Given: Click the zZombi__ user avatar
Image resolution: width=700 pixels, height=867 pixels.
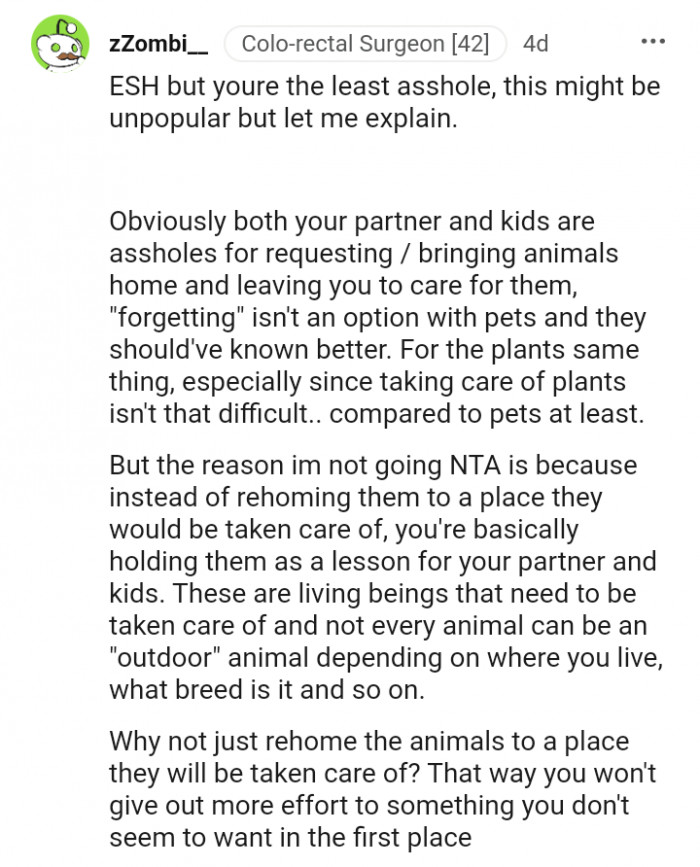Looking at the screenshot, I should click(x=59, y=44).
